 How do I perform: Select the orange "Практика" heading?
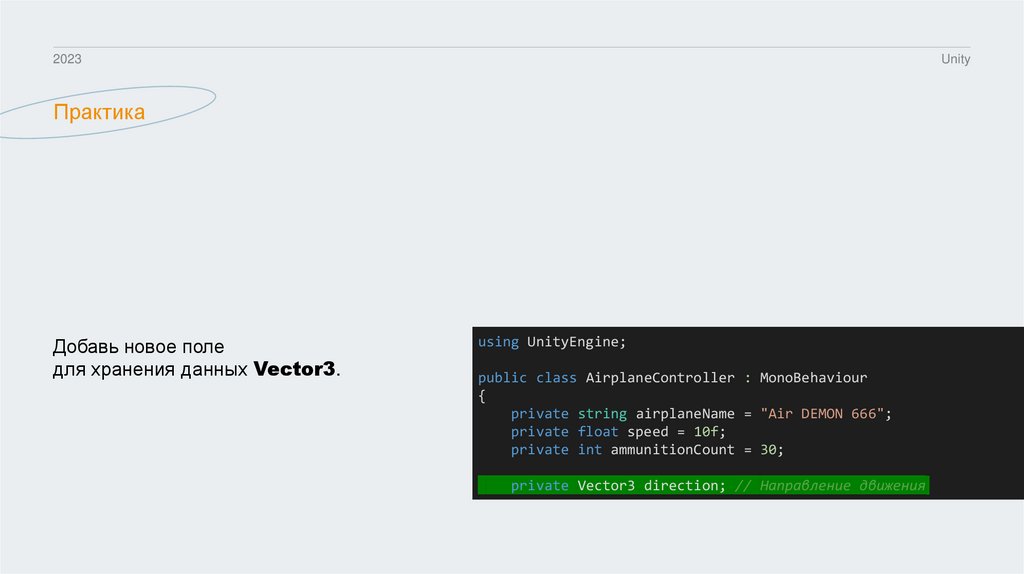[x=99, y=112]
